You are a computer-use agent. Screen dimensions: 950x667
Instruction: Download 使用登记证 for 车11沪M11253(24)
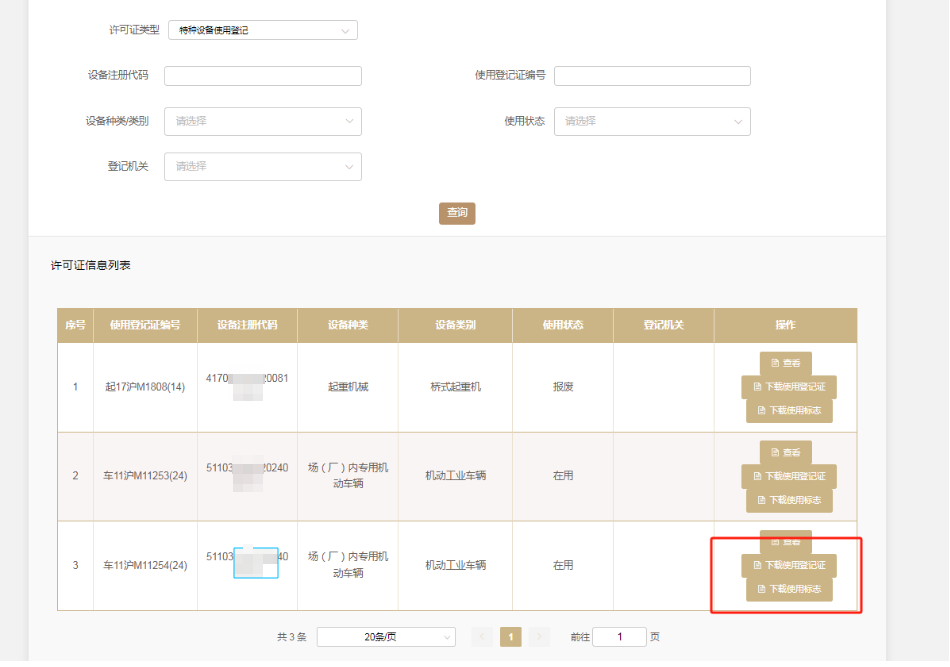pyautogui.click(x=789, y=476)
